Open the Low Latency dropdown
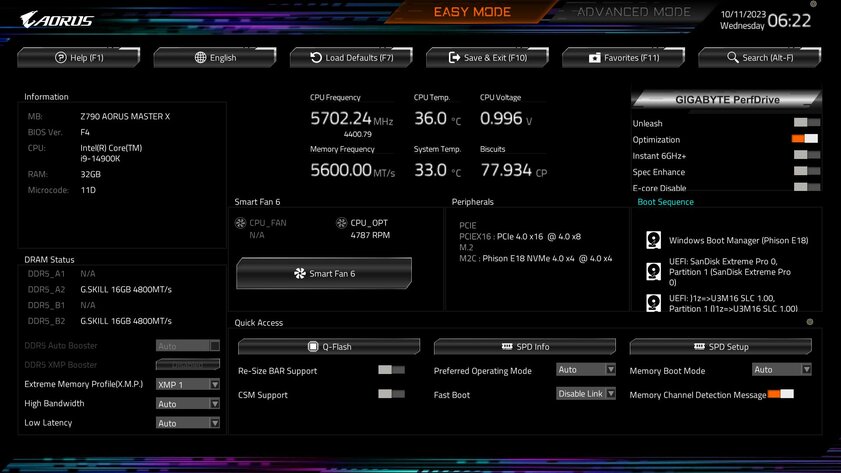This screenshot has height=473, width=841. point(188,423)
